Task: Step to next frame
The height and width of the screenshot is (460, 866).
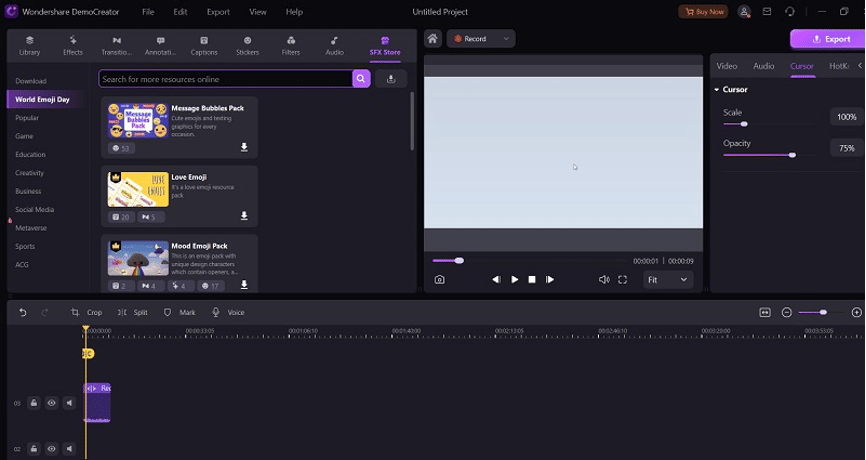Action: pos(550,280)
